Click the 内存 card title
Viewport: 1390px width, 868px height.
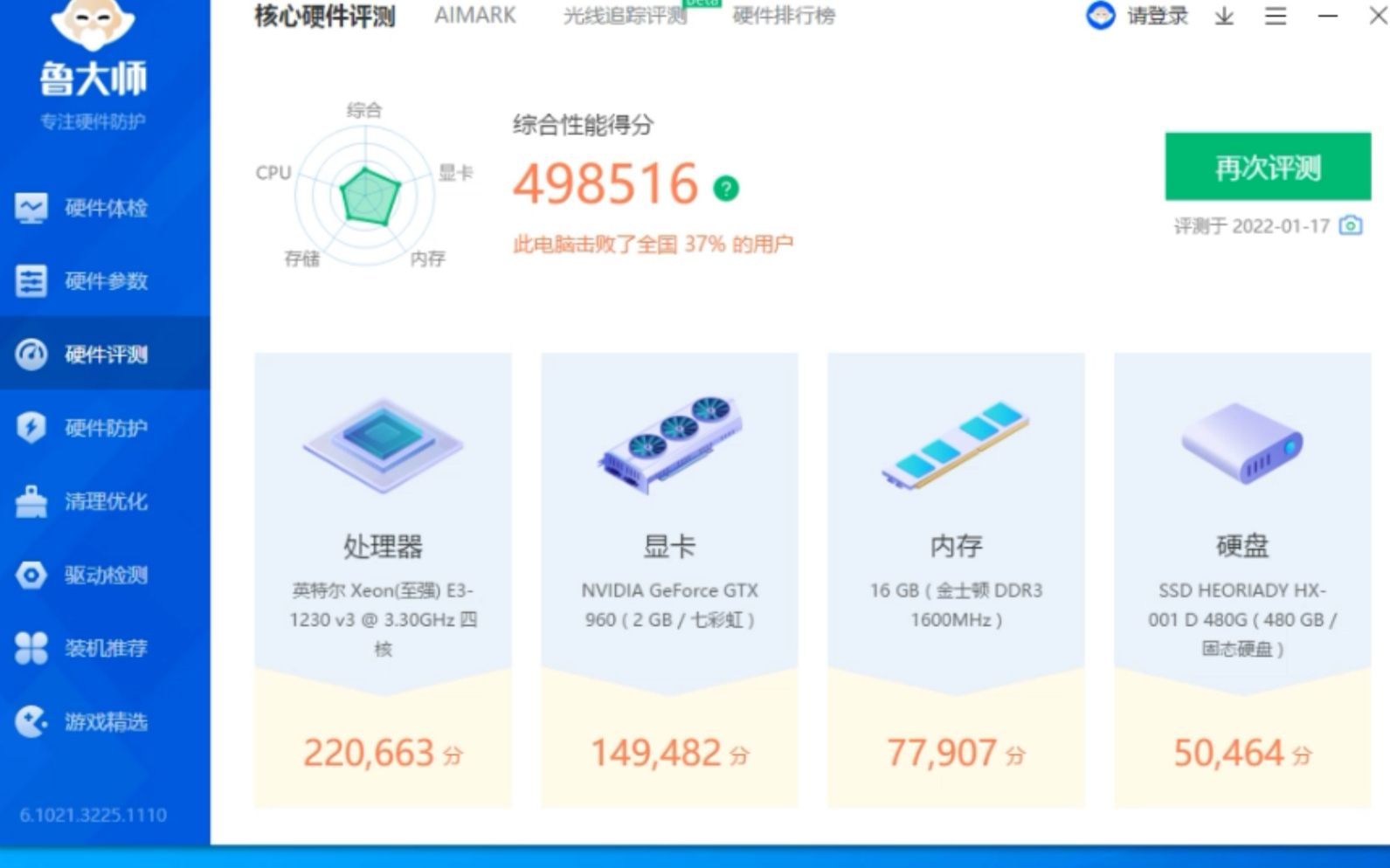coord(956,547)
